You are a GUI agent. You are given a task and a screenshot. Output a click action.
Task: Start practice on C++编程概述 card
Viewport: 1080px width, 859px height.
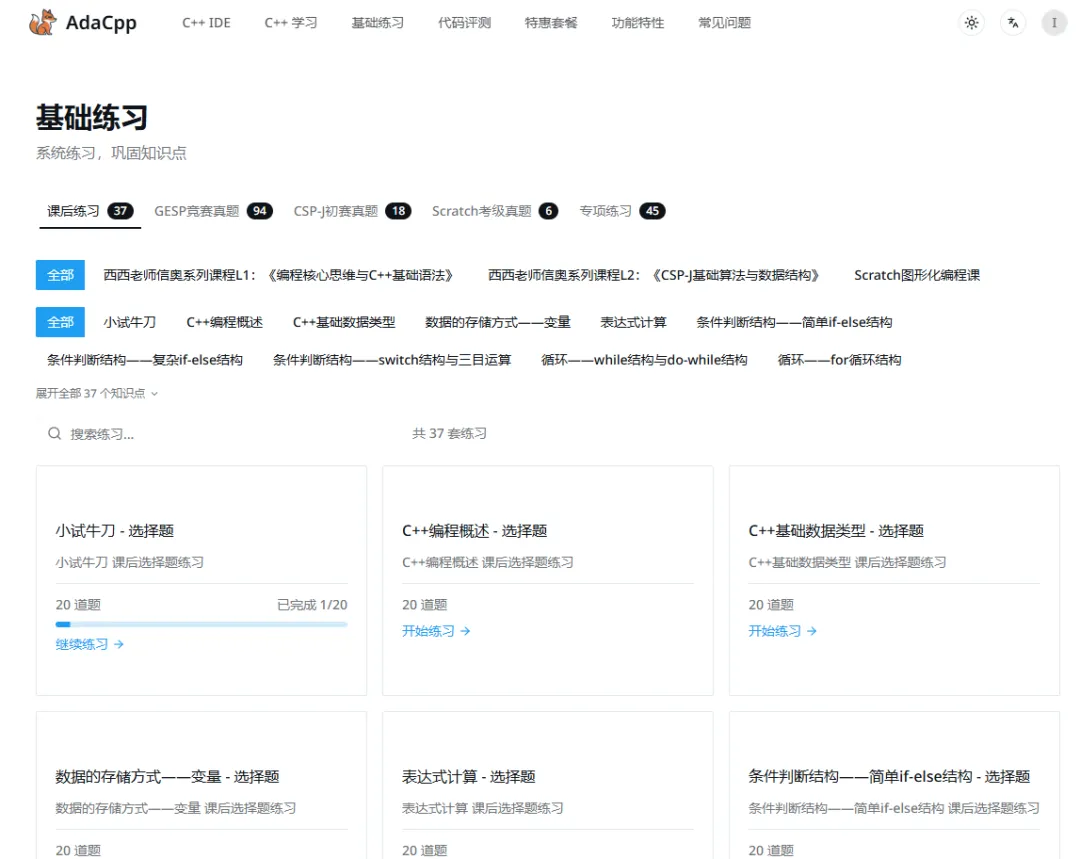click(x=436, y=631)
